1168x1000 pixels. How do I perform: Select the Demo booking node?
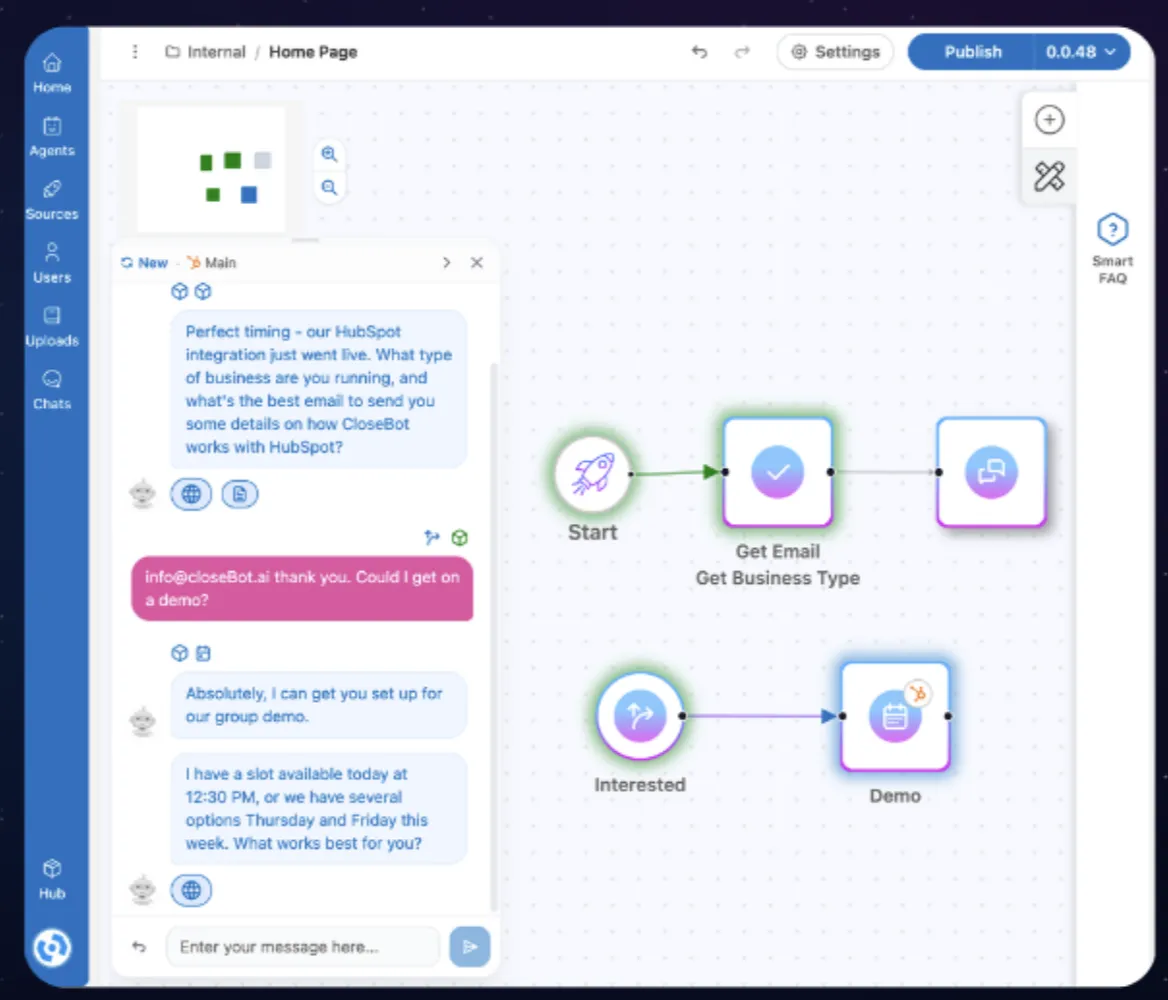click(895, 716)
